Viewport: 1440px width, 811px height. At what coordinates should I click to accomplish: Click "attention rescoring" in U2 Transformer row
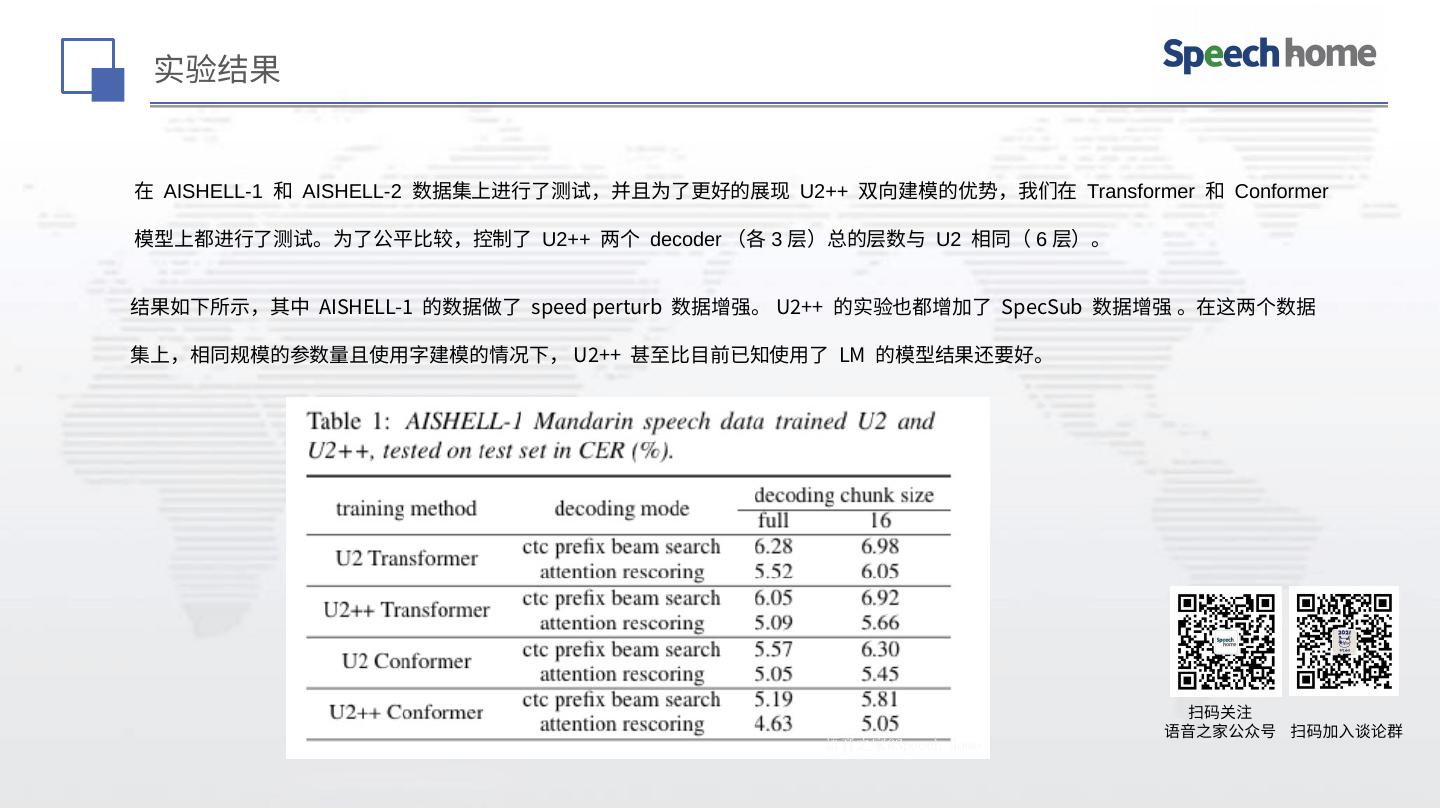click(622, 572)
